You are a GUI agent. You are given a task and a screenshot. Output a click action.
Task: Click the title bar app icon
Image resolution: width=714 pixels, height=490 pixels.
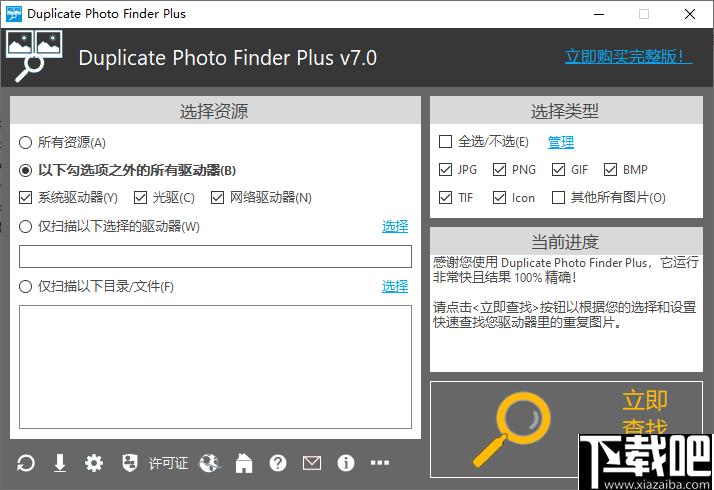tap(14, 14)
